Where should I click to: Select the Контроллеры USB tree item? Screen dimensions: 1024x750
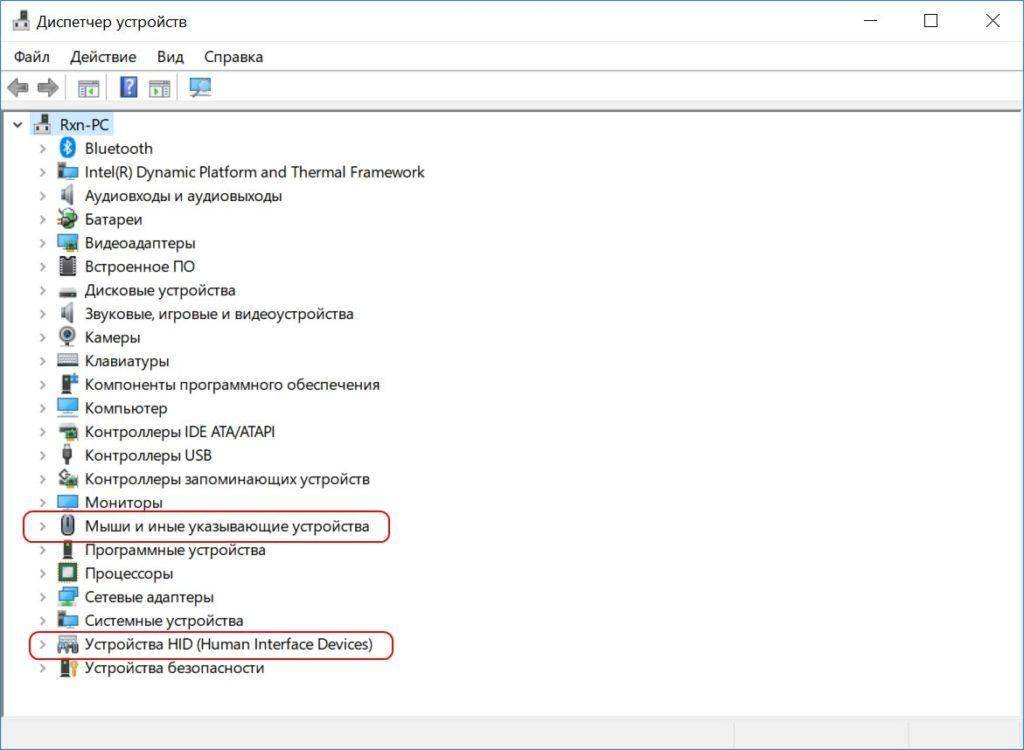pyautogui.click(x=148, y=455)
